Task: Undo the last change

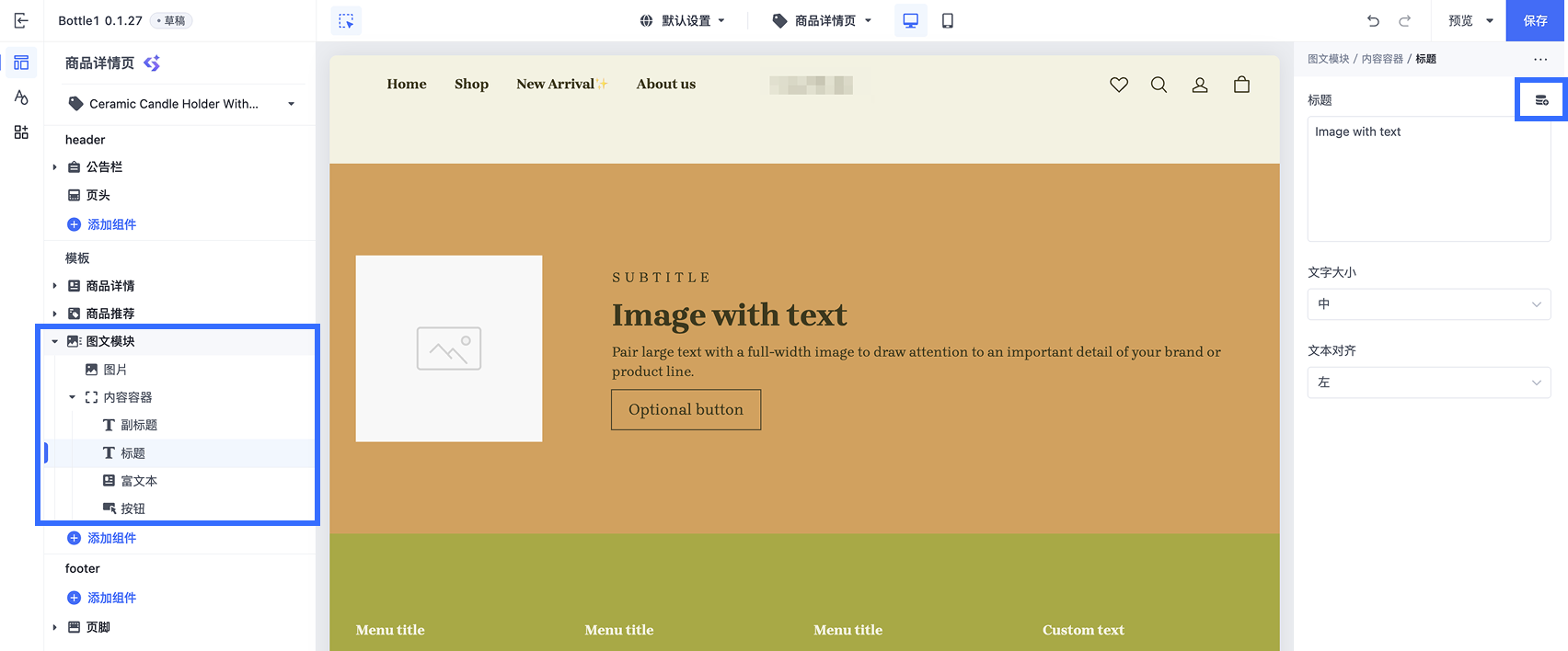Action: click(1373, 20)
